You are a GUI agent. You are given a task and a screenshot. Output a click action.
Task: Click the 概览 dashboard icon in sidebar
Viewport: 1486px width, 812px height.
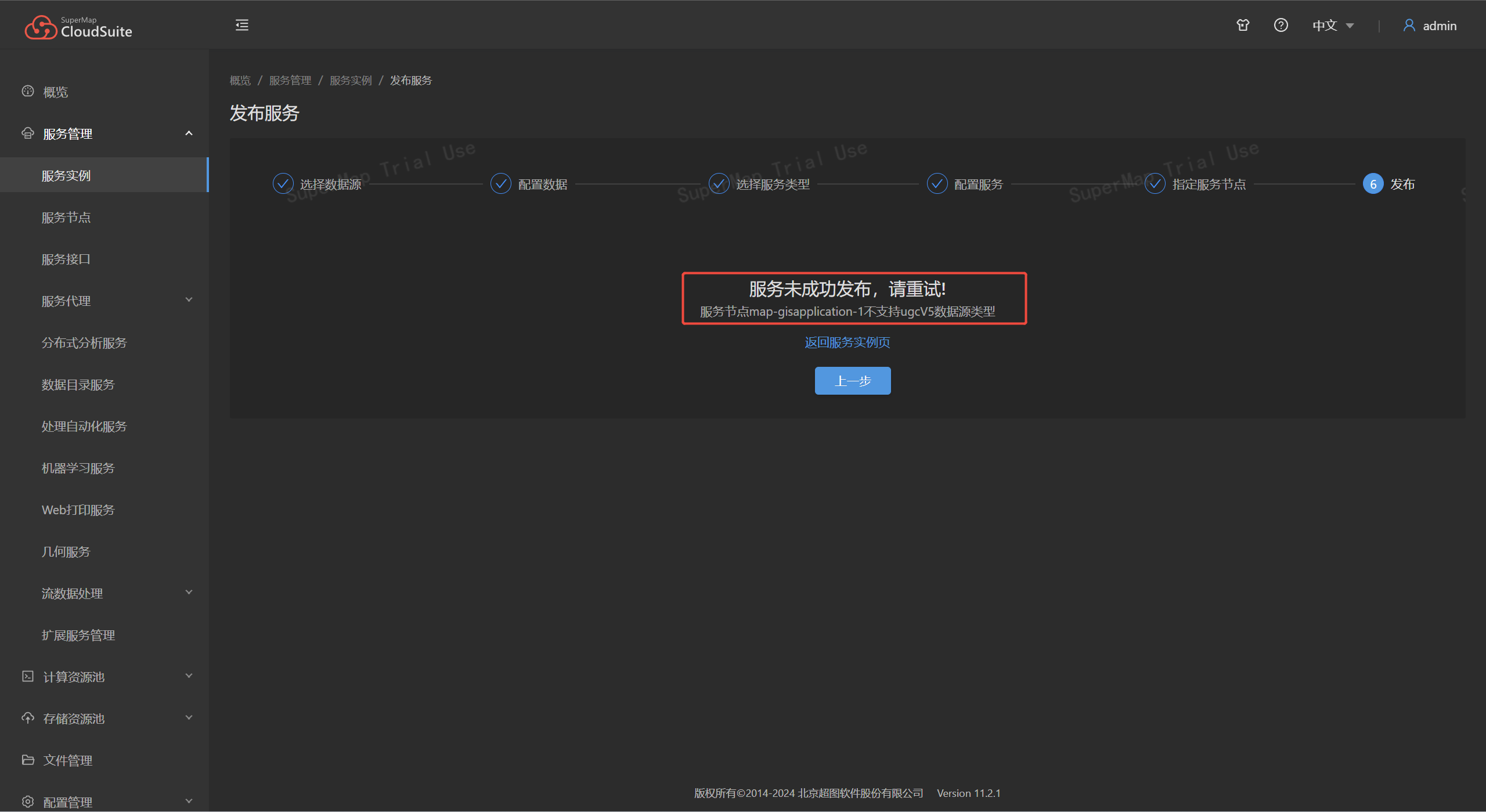coord(28,91)
